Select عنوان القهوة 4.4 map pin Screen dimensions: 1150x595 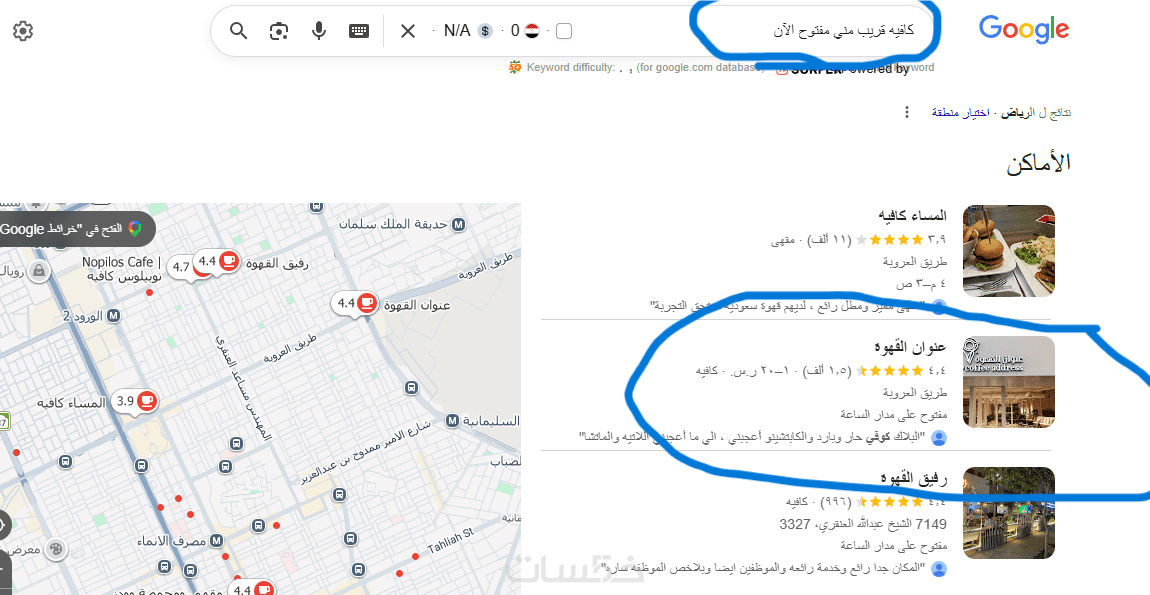(x=356, y=303)
